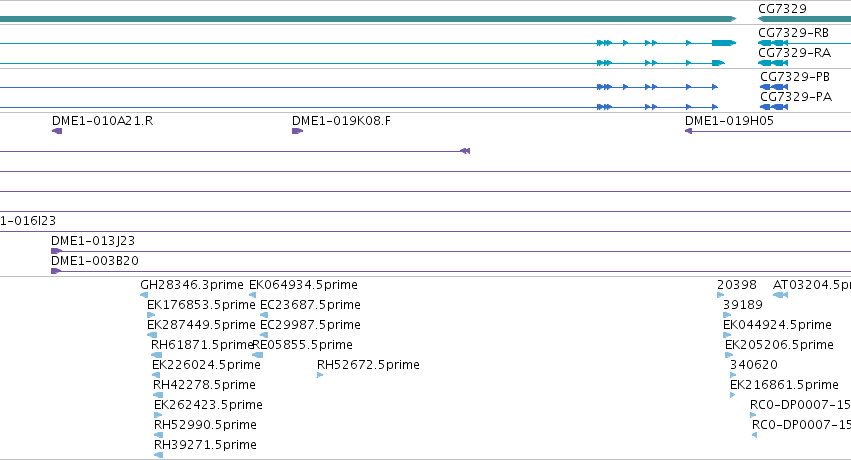
Task: Select the EK044924.5prime EST arrow
Action: click(727, 335)
